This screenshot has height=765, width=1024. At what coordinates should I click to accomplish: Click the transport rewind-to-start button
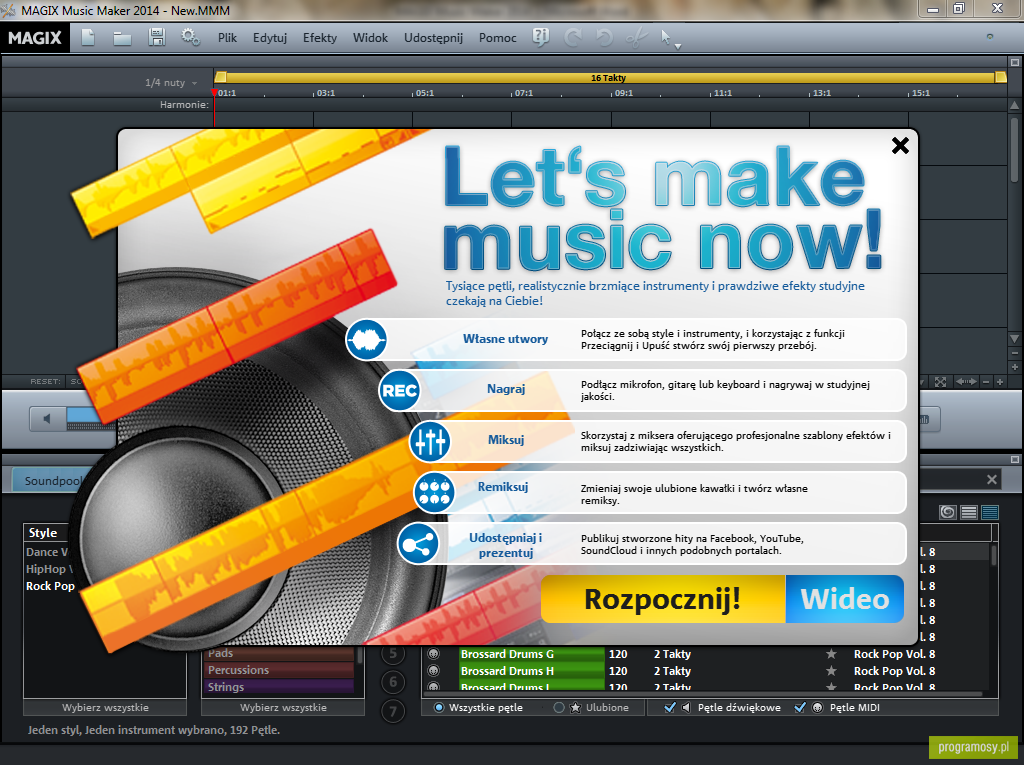click(47, 419)
